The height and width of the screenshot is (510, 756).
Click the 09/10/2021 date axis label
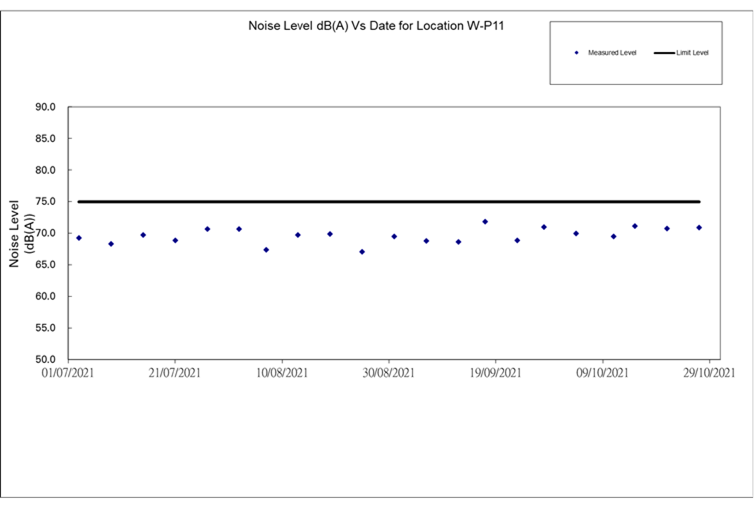pyautogui.click(x=602, y=373)
